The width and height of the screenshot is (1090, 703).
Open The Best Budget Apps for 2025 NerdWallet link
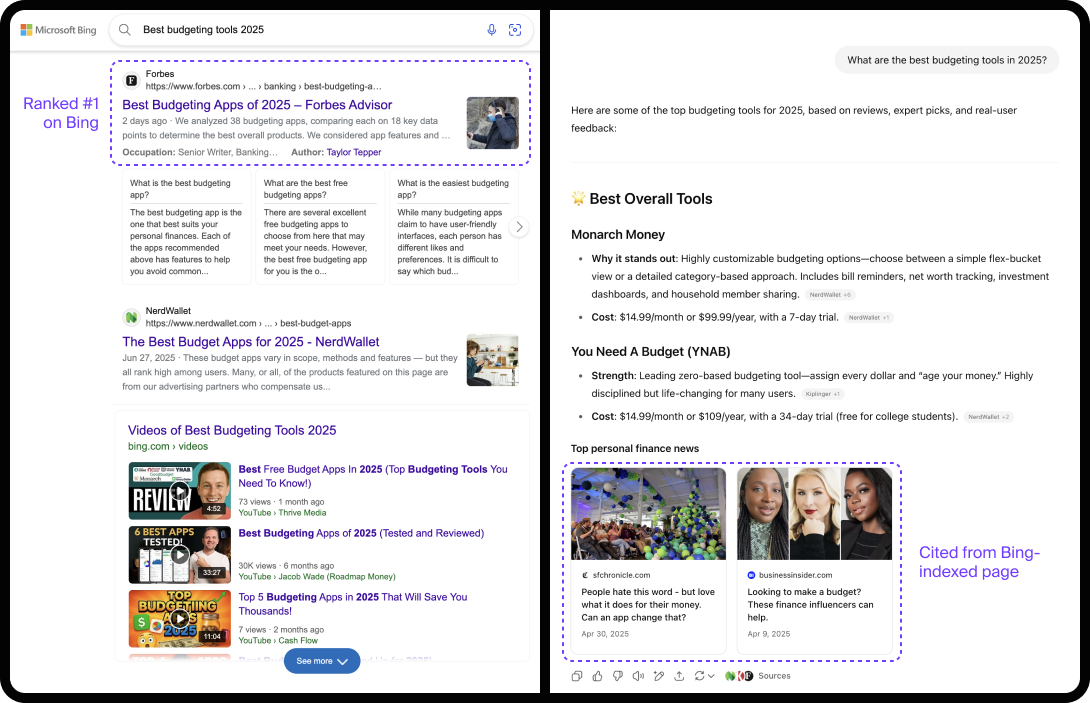pos(251,342)
